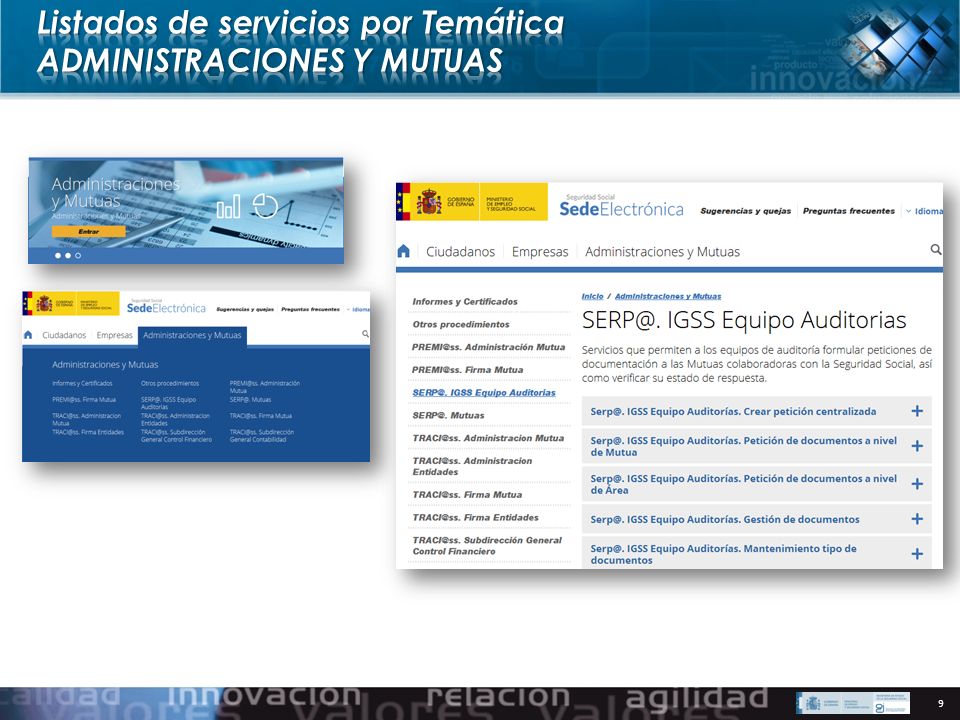Open search with the magnifier in the large page

click(x=936, y=249)
